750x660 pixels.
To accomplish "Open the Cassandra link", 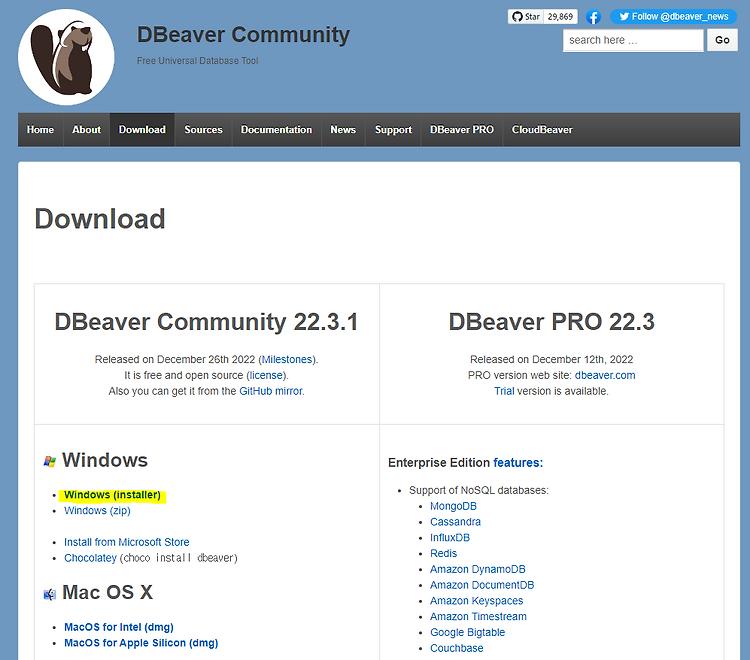I will coord(455,522).
